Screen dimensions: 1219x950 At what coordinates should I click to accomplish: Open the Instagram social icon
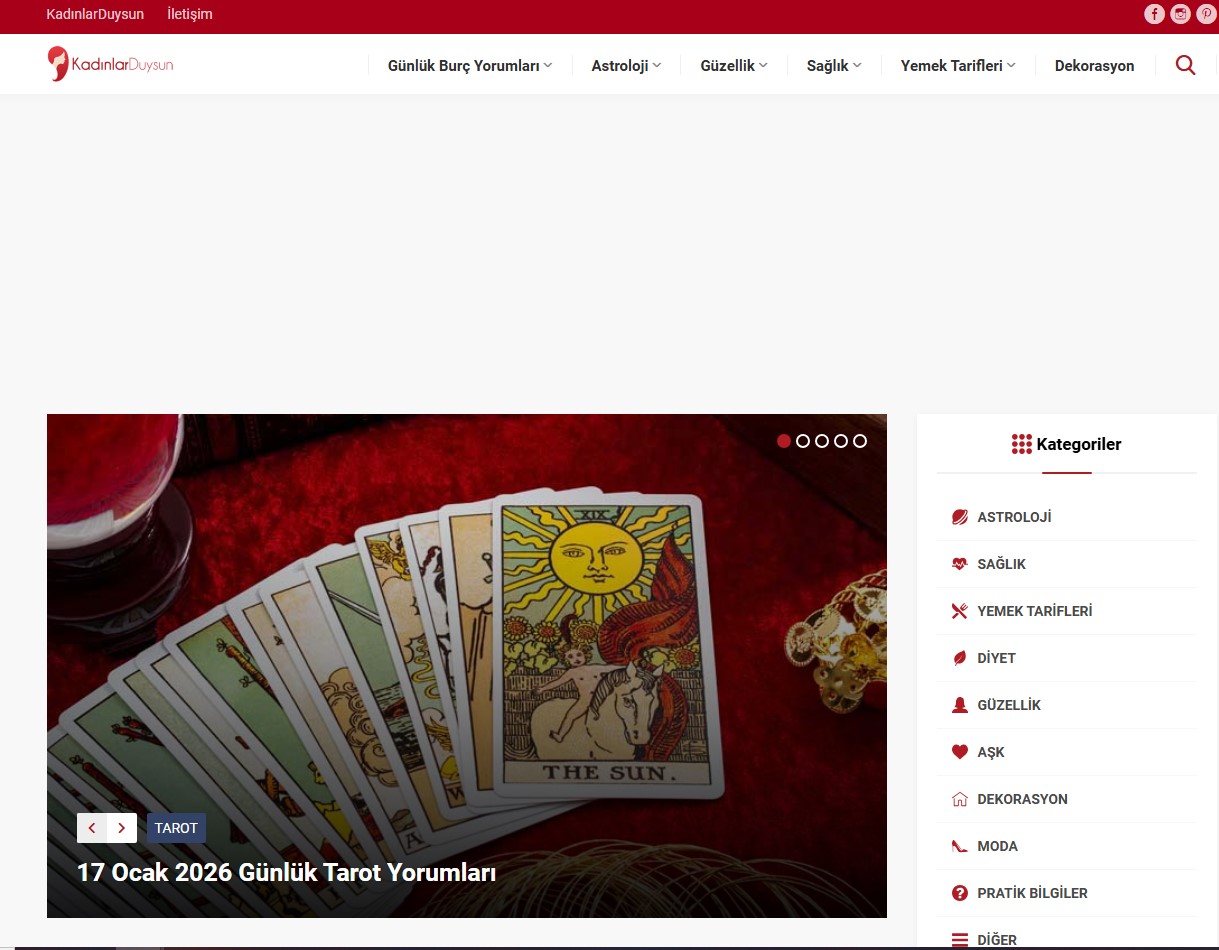click(1180, 14)
